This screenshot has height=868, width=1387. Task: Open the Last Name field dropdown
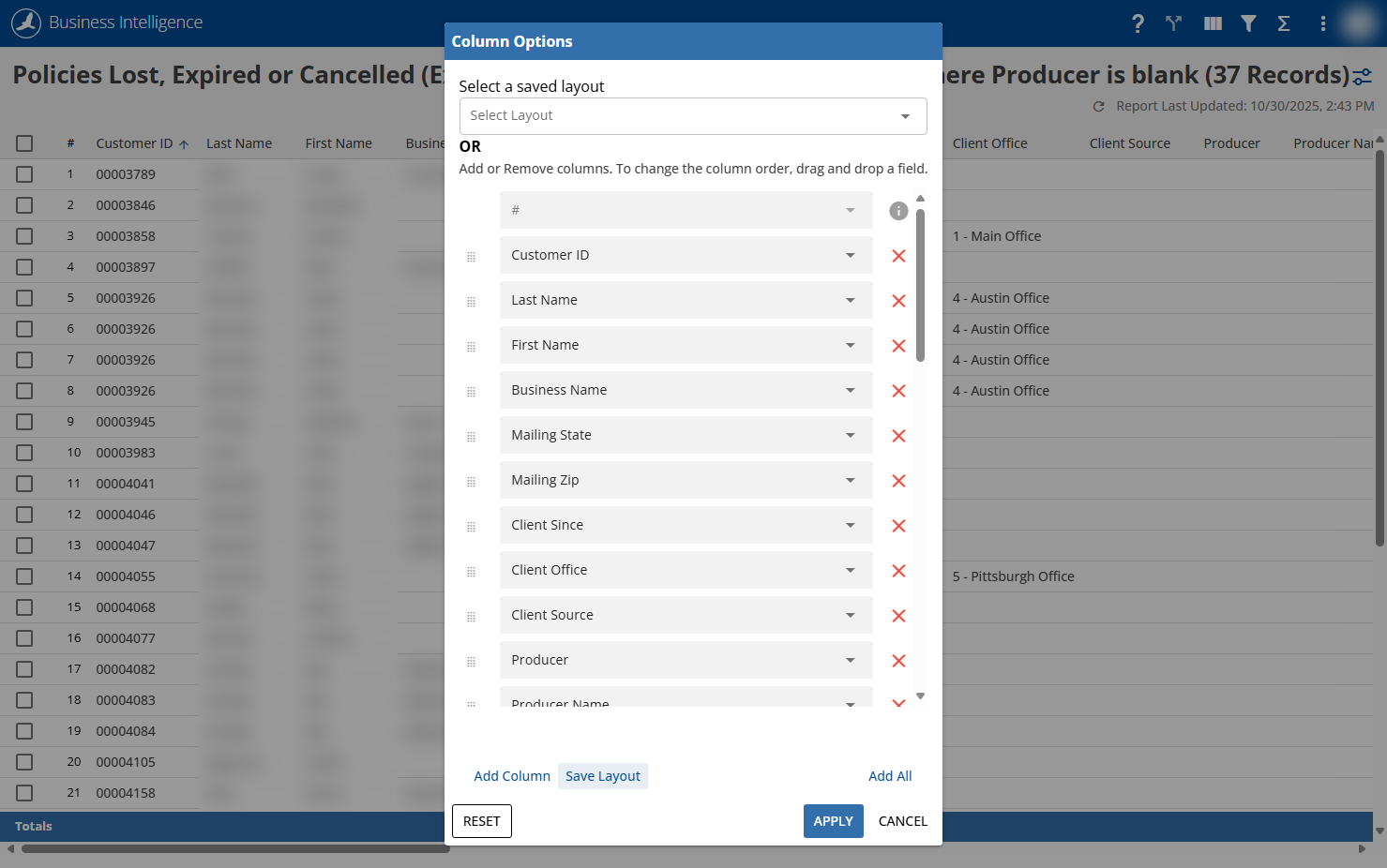pos(686,300)
